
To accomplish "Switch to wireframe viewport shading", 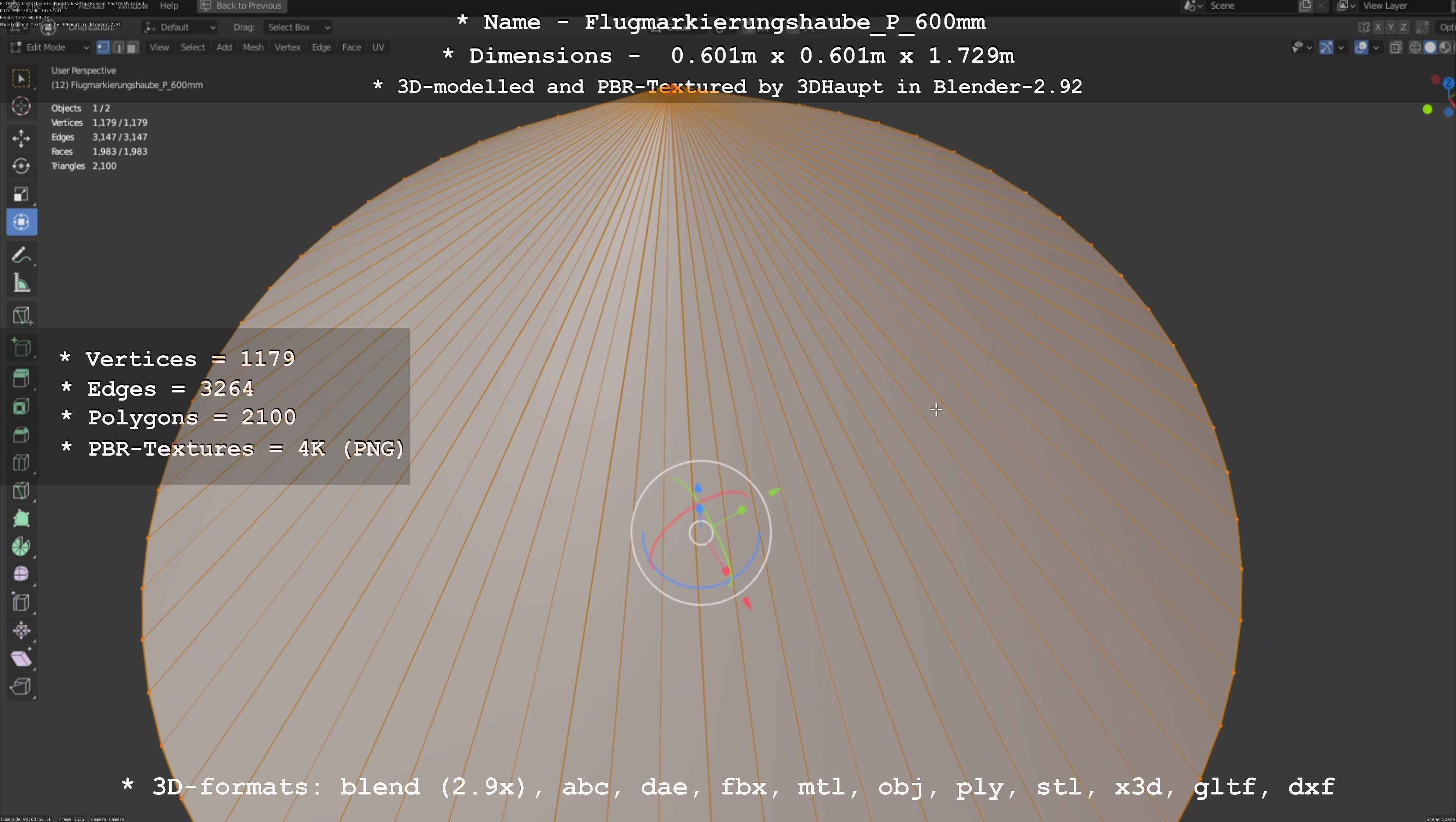I will [1415, 47].
